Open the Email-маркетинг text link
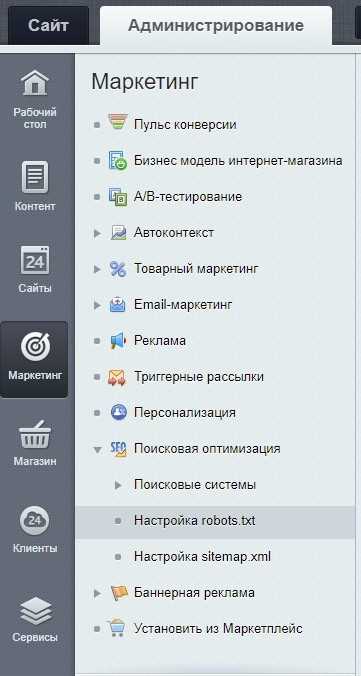361x676 pixels. click(x=183, y=305)
